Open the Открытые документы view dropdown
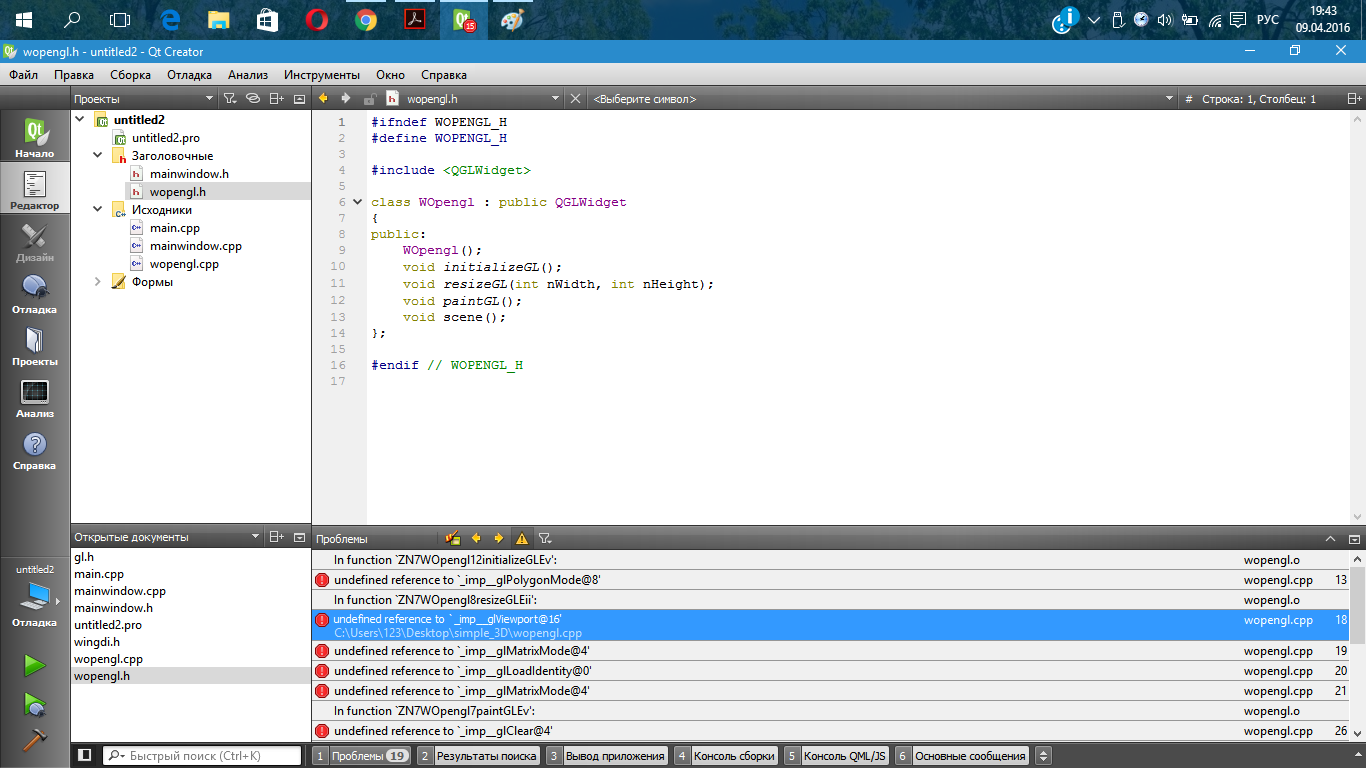The height and width of the screenshot is (770, 1371). 166,537
